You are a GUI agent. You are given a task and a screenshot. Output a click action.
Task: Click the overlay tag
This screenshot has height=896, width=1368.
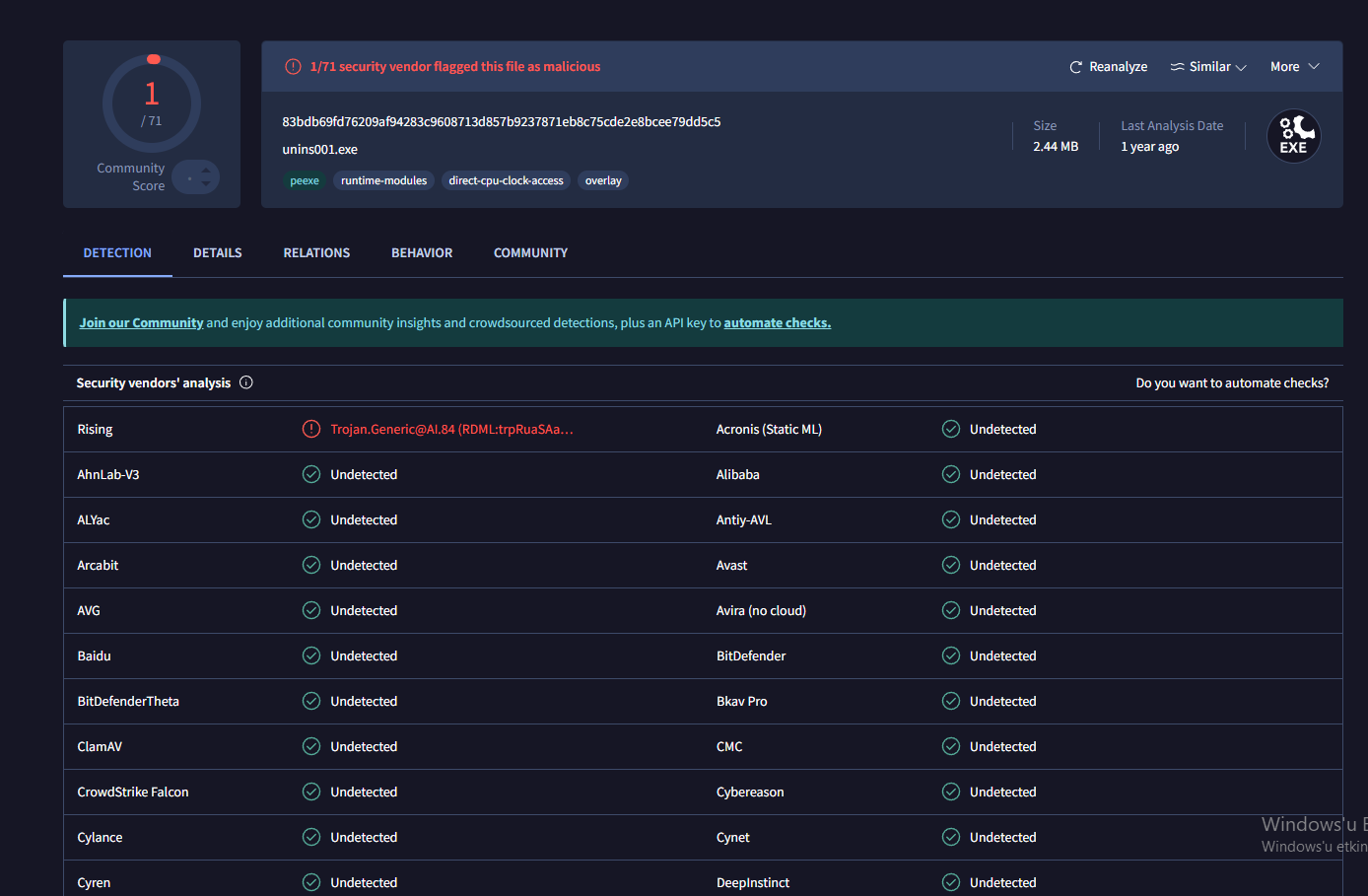603,180
